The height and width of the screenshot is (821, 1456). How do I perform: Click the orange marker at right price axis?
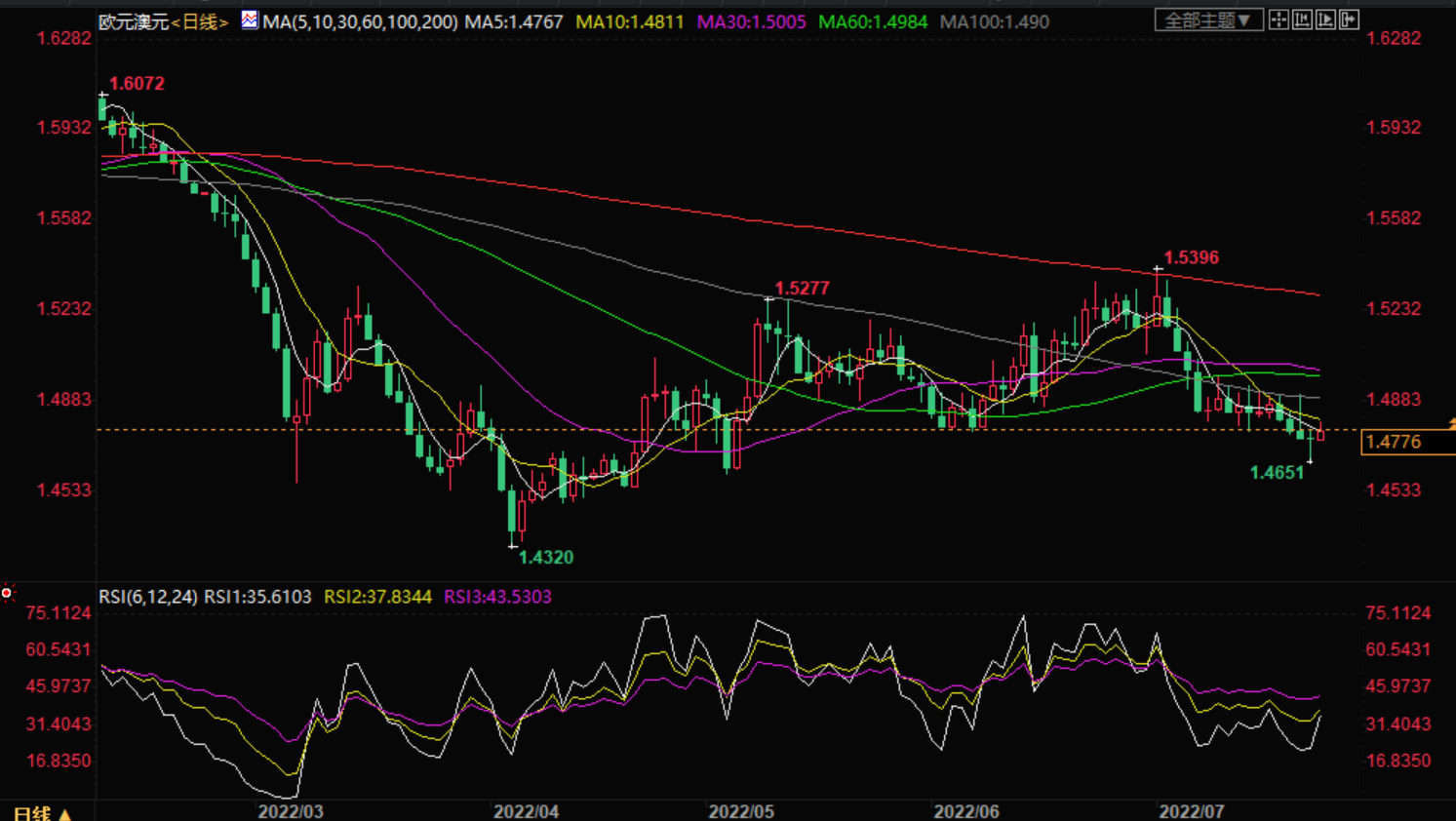(x=1451, y=423)
